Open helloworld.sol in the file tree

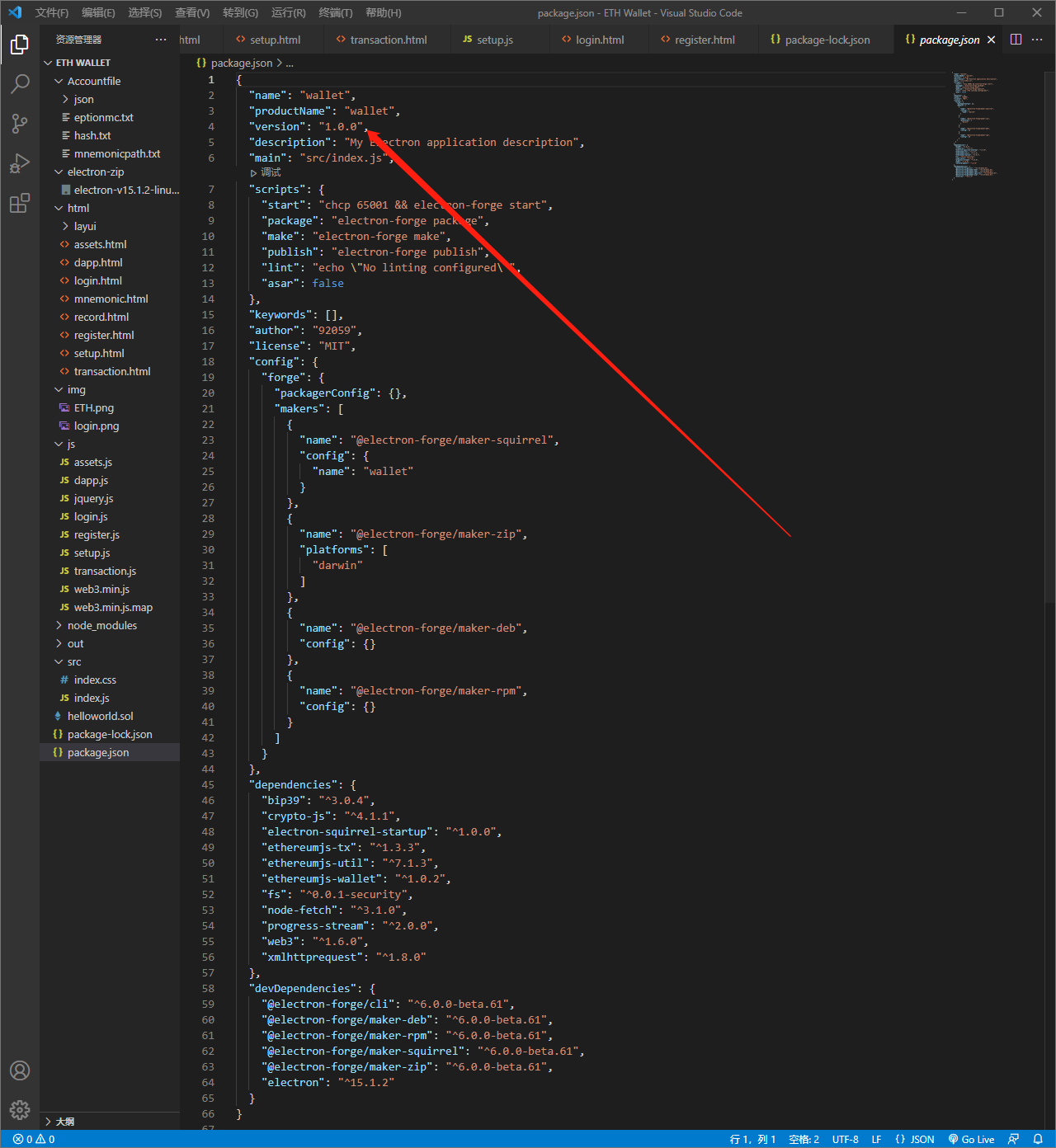pyautogui.click(x=100, y=716)
